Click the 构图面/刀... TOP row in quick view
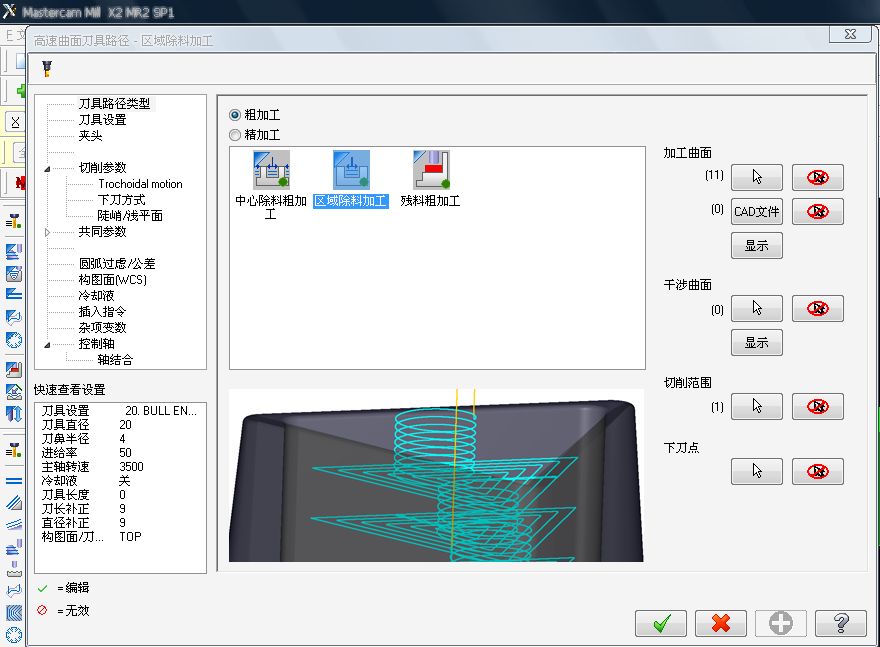The width and height of the screenshot is (880, 647). (91, 537)
